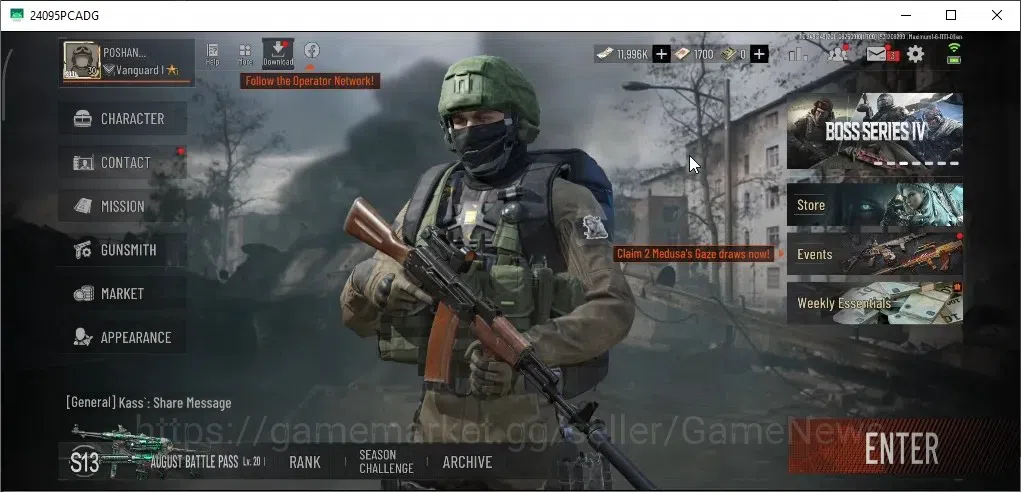Image resolution: width=1021 pixels, height=492 pixels.
Task: Open the Help icon in top bar
Action: coord(212,54)
